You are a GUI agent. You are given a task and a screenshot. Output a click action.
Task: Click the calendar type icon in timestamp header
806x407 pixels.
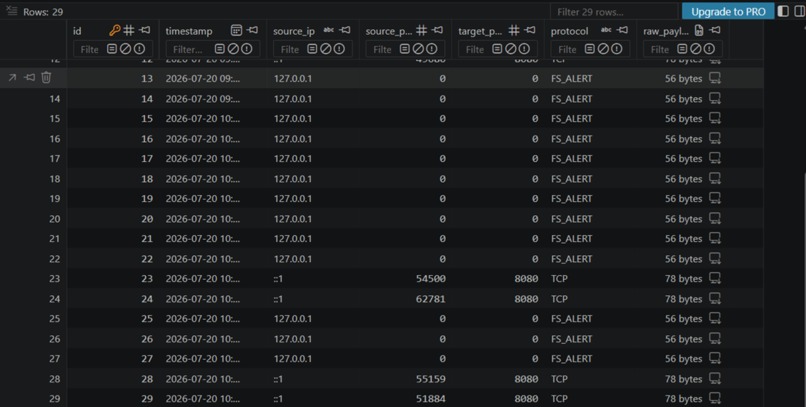236,30
